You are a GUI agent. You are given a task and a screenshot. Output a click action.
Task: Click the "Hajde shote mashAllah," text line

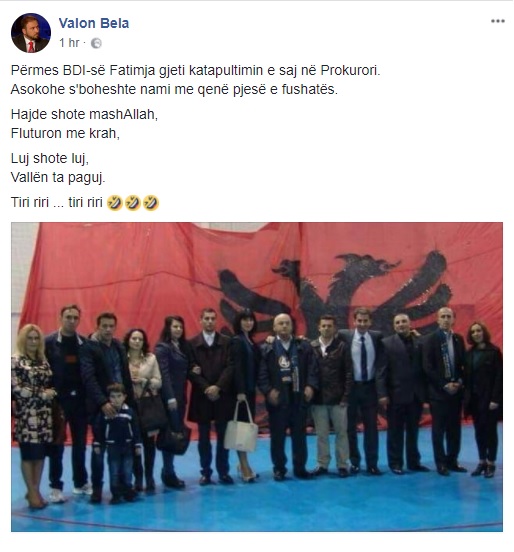coord(84,114)
